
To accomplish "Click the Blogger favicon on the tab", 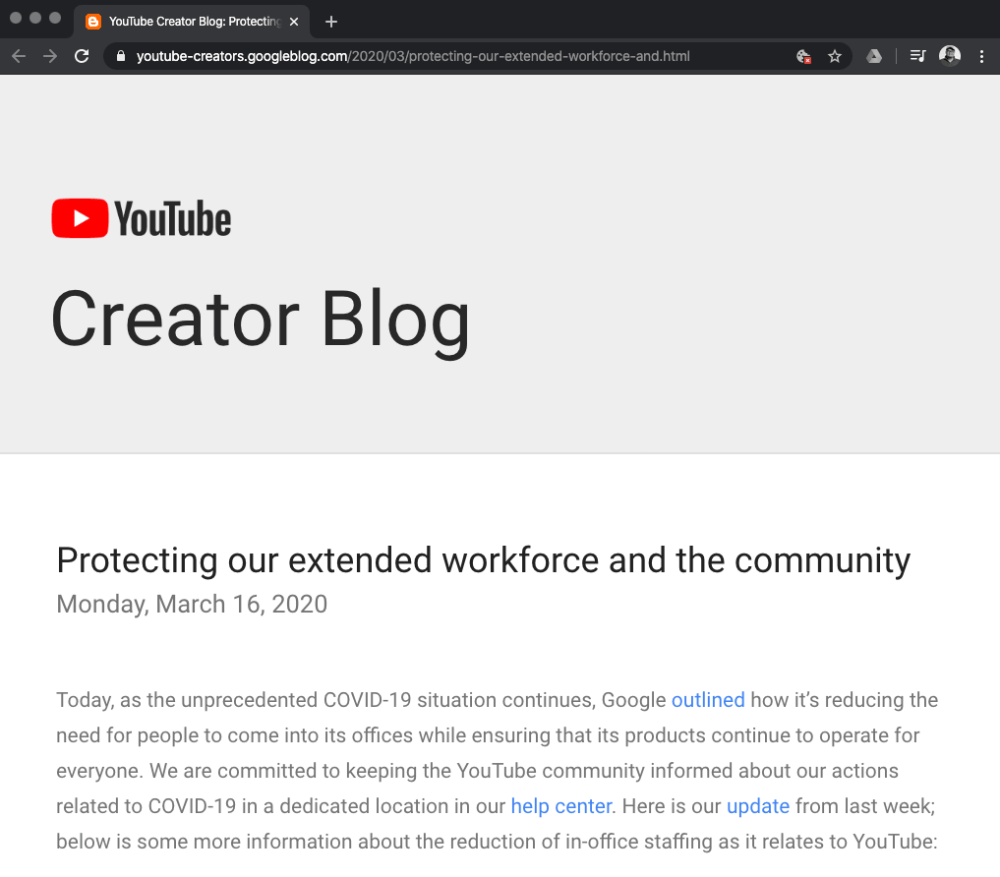I will 93,20.
